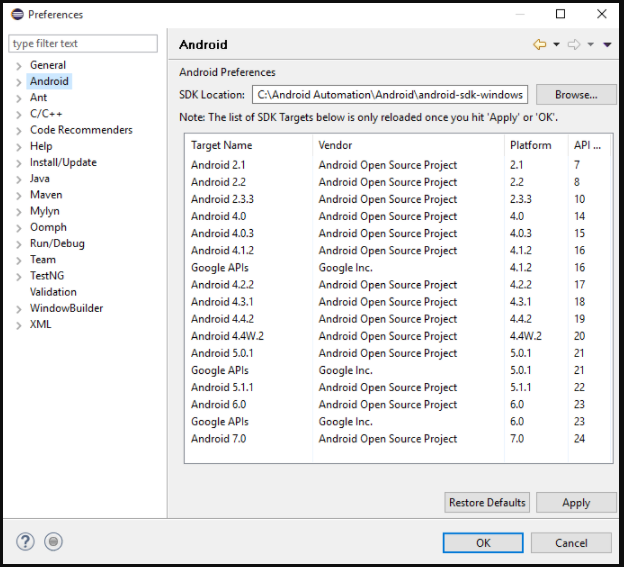This screenshot has width=624, height=567.
Task: Open the preferences view menu triangle
Action: 607,45
